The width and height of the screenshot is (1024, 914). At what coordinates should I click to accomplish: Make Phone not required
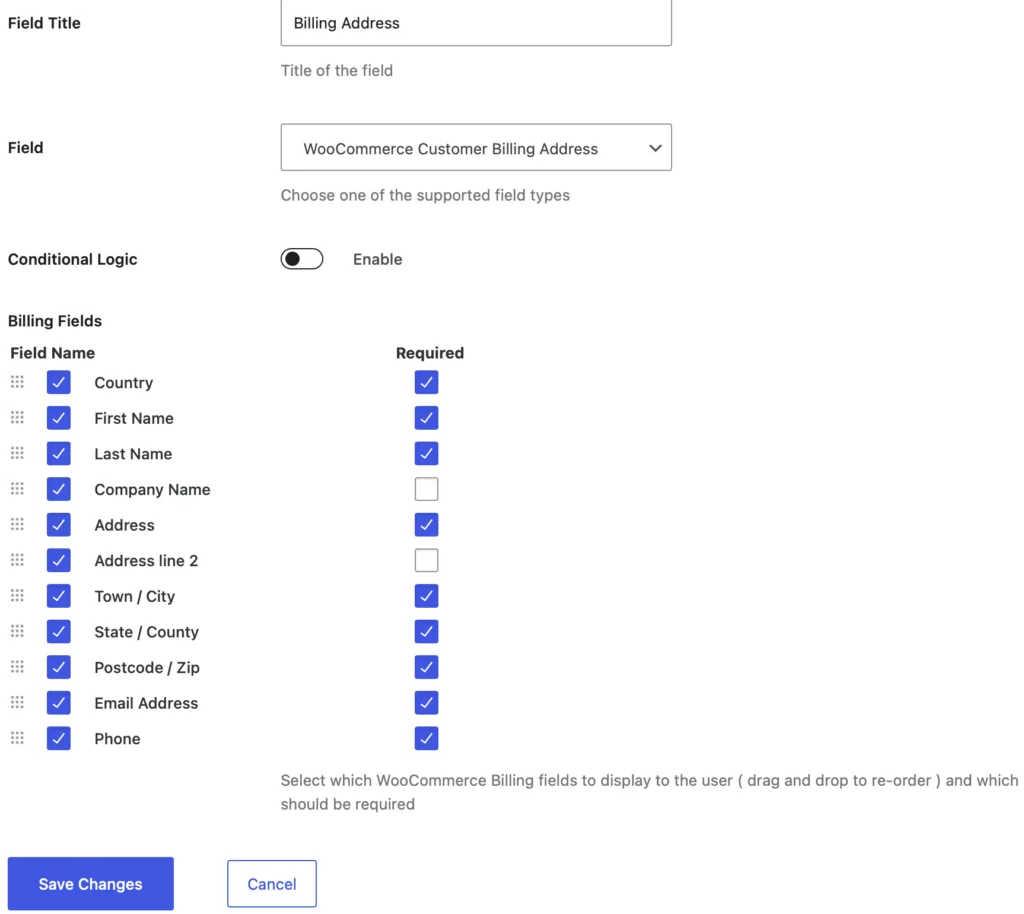tap(426, 738)
